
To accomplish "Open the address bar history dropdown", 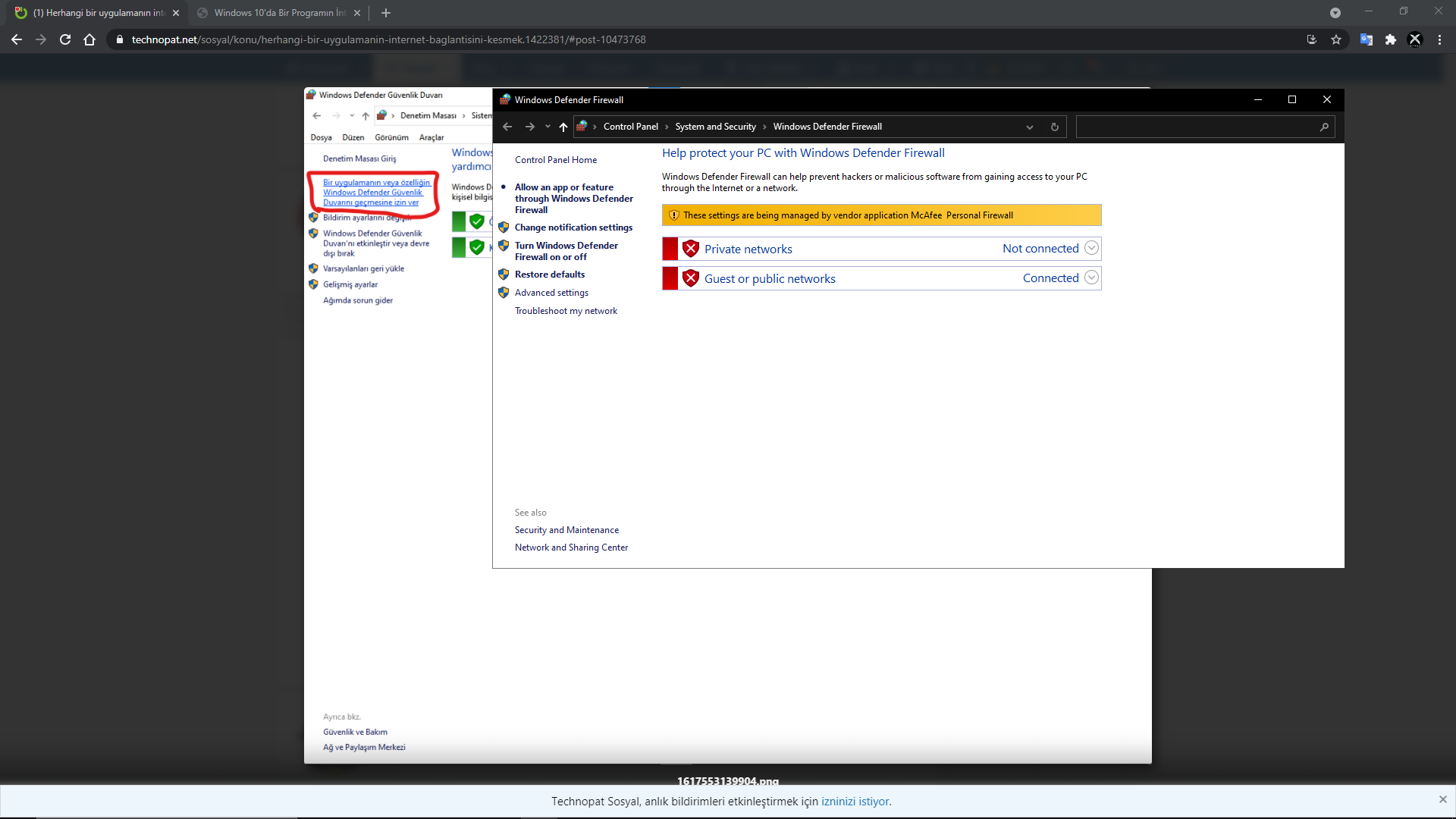I will click(1029, 127).
